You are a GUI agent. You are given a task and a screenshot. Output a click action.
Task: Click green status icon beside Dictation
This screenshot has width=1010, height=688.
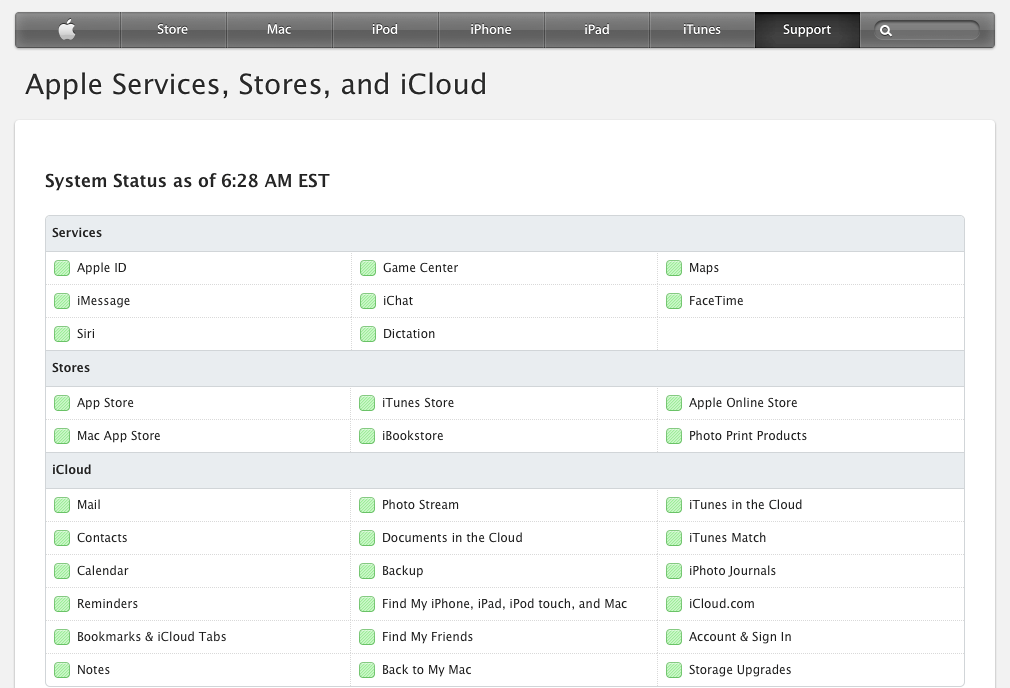click(x=368, y=334)
